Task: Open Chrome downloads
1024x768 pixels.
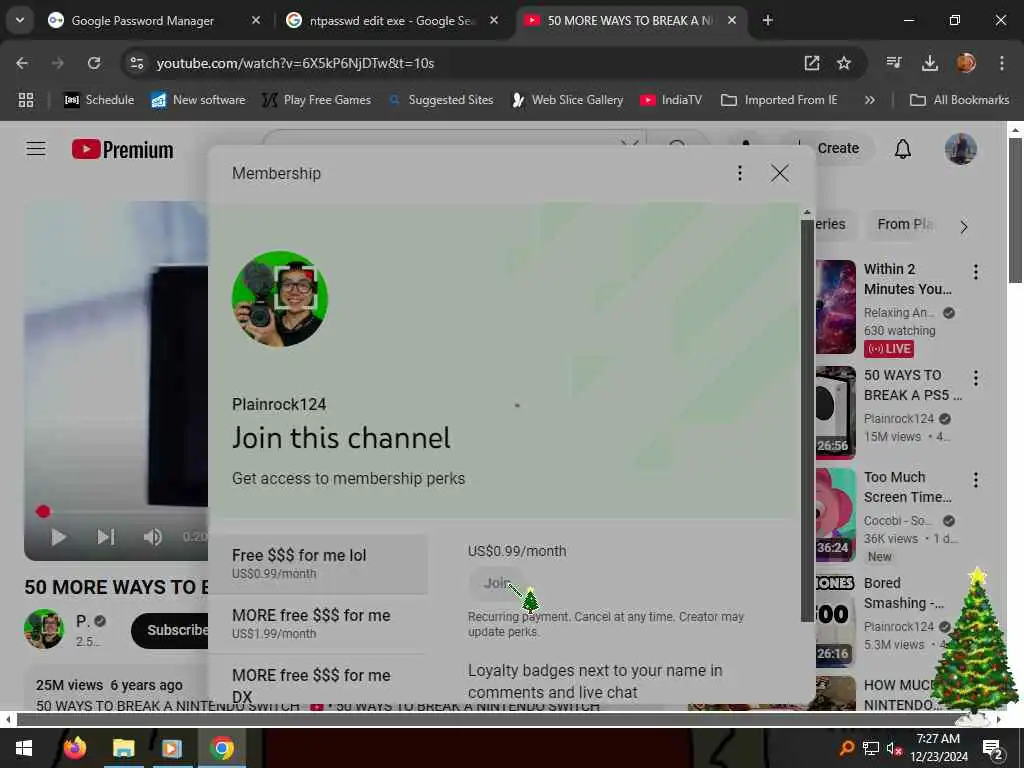Action: [x=929, y=63]
